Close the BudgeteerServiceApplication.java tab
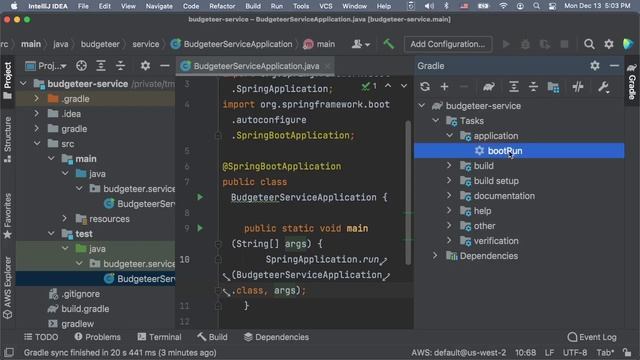The image size is (640, 360). pyautogui.click(x=327, y=66)
